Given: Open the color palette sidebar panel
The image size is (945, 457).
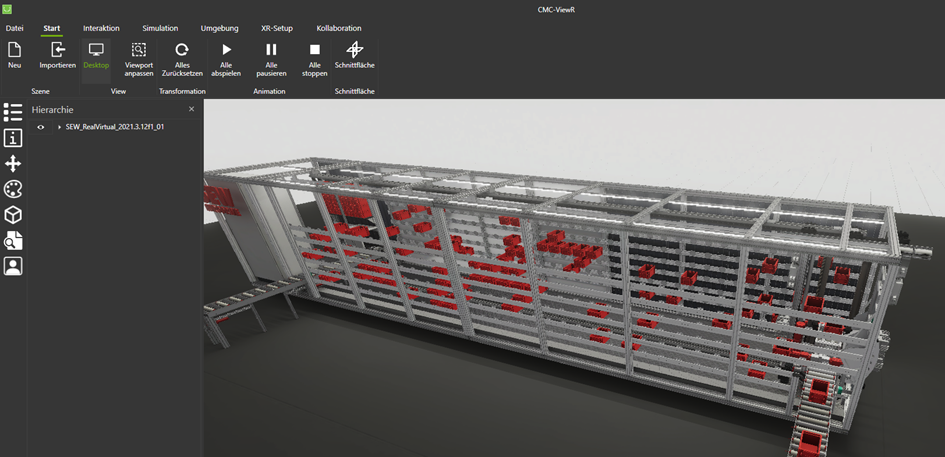Looking at the screenshot, I should point(13,189).
